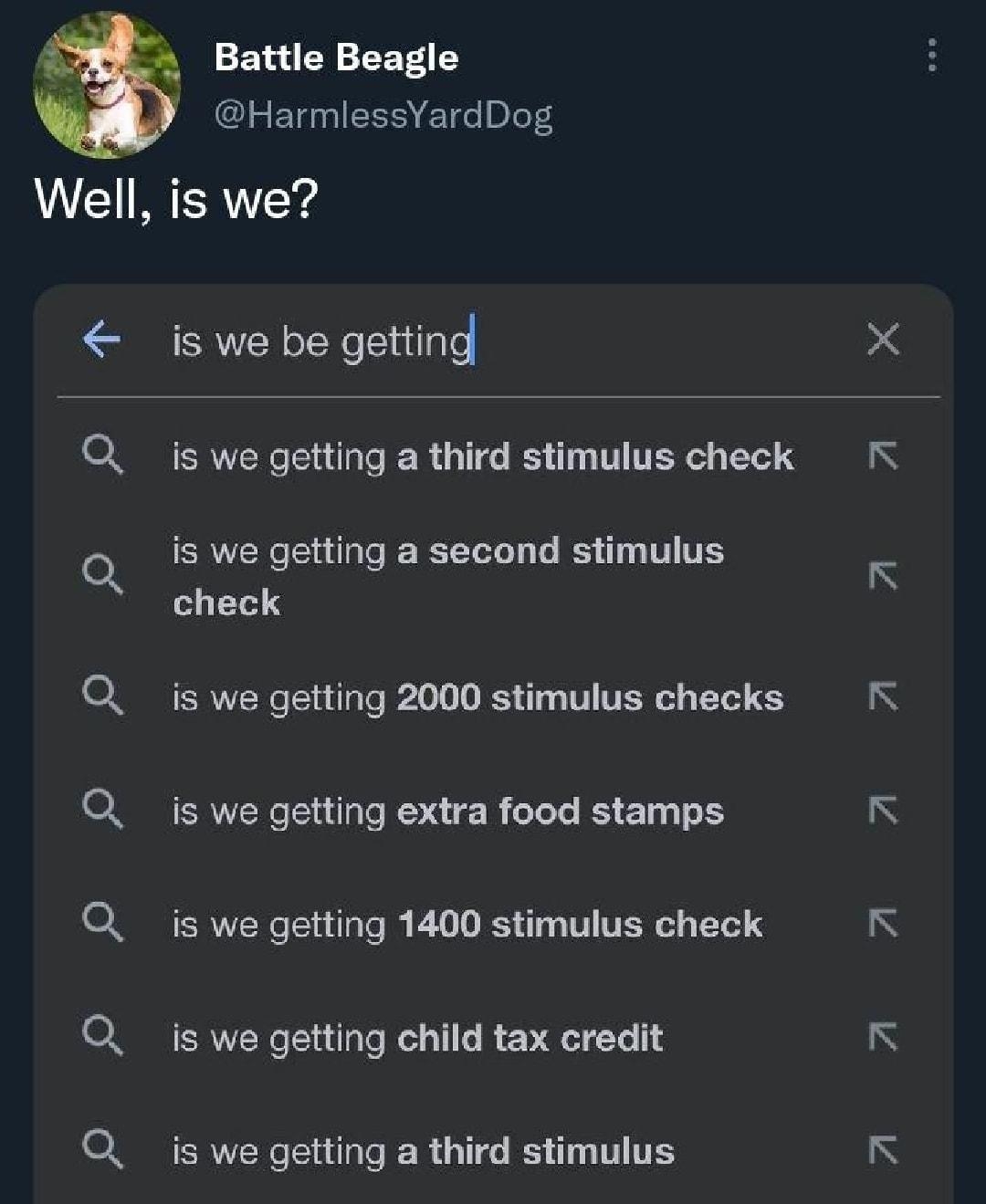The image size is (986, 1204).
Task: Click magnifier icon beside "a third stimulus check"
Action: (103, 455)
